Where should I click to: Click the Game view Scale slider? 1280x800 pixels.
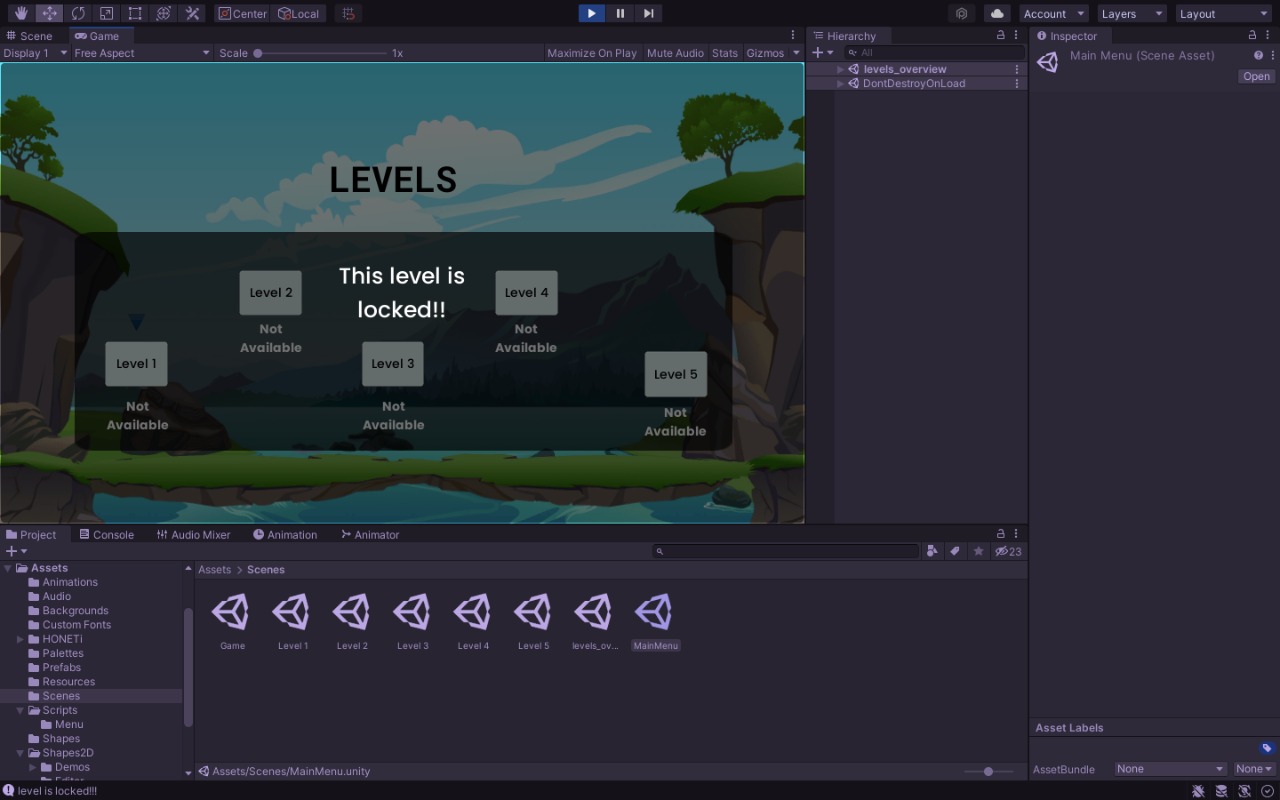320,53
